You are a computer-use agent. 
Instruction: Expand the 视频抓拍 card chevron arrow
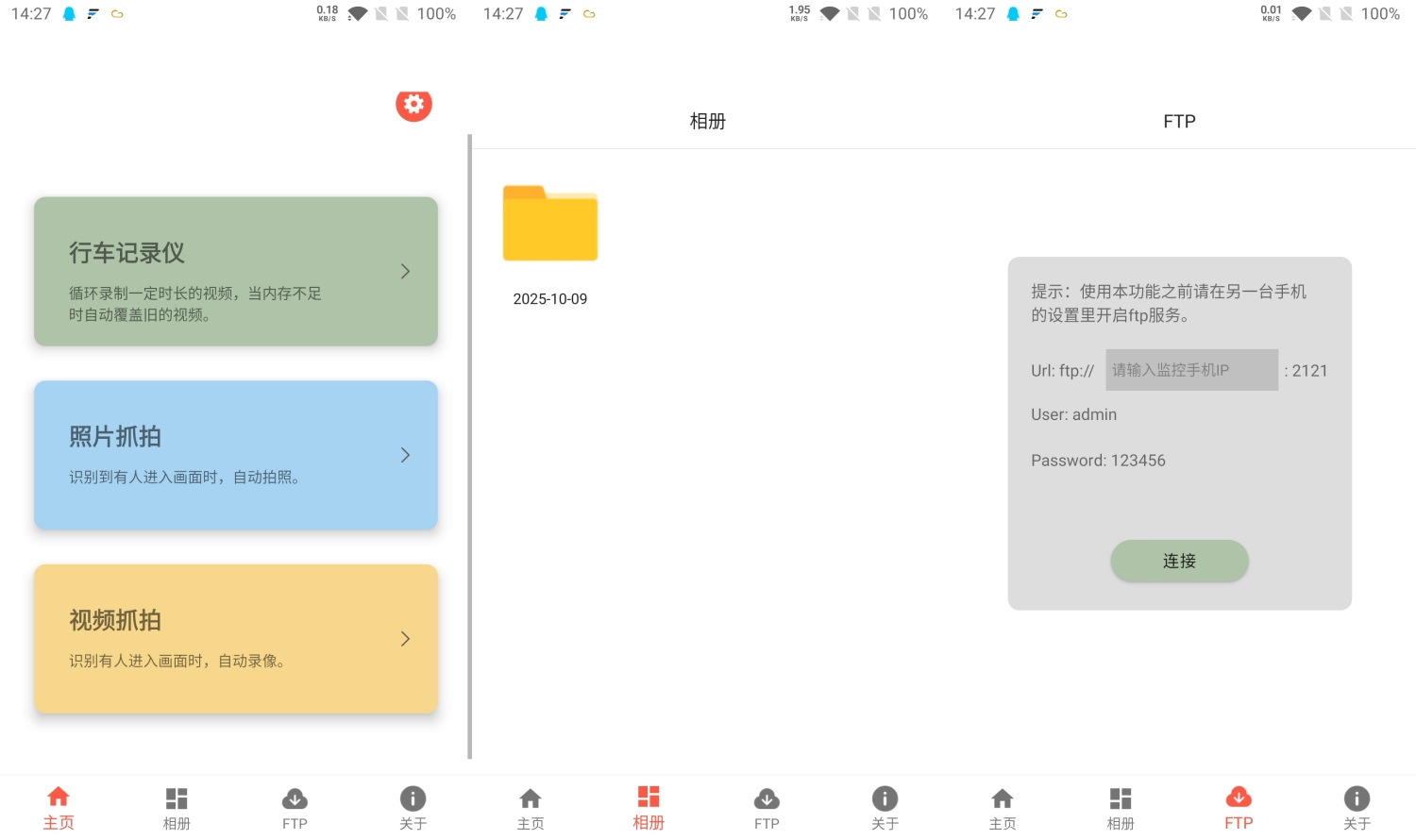(405, 639)
